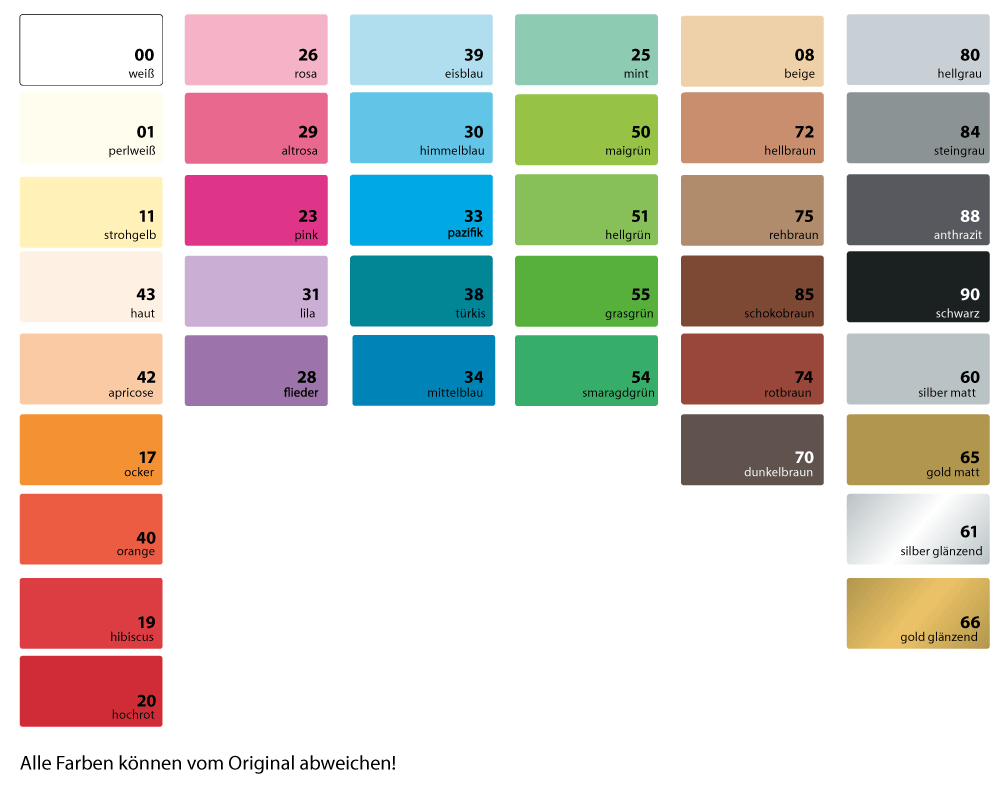Pick the 33 pazifik swatch
Screen dimensions: 1000x788
(x=421, y=210)
